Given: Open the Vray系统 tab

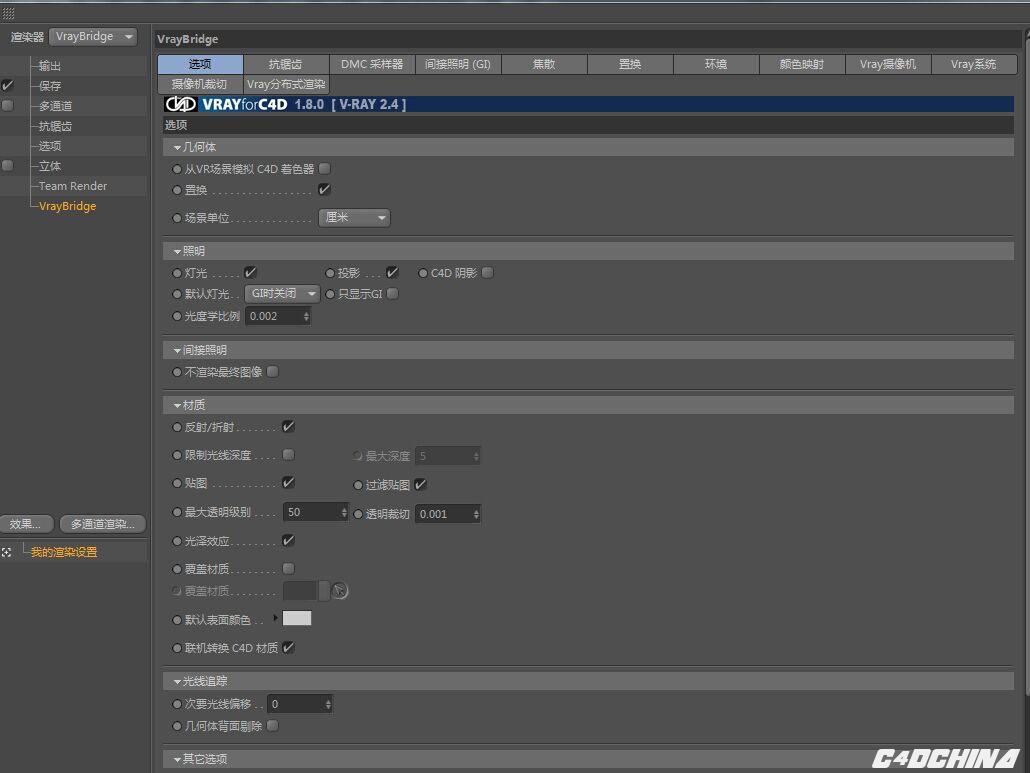Looking at the screenshot, I should pyautogui.click(x=974, y=64).
